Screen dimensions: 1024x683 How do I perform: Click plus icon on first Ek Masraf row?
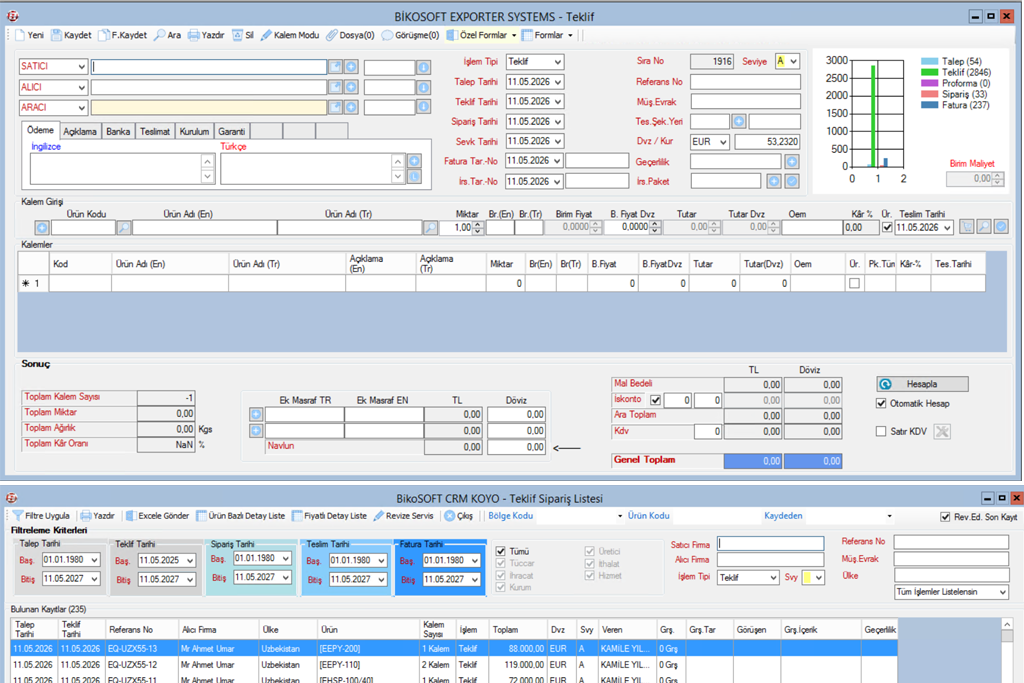[256, 414]
